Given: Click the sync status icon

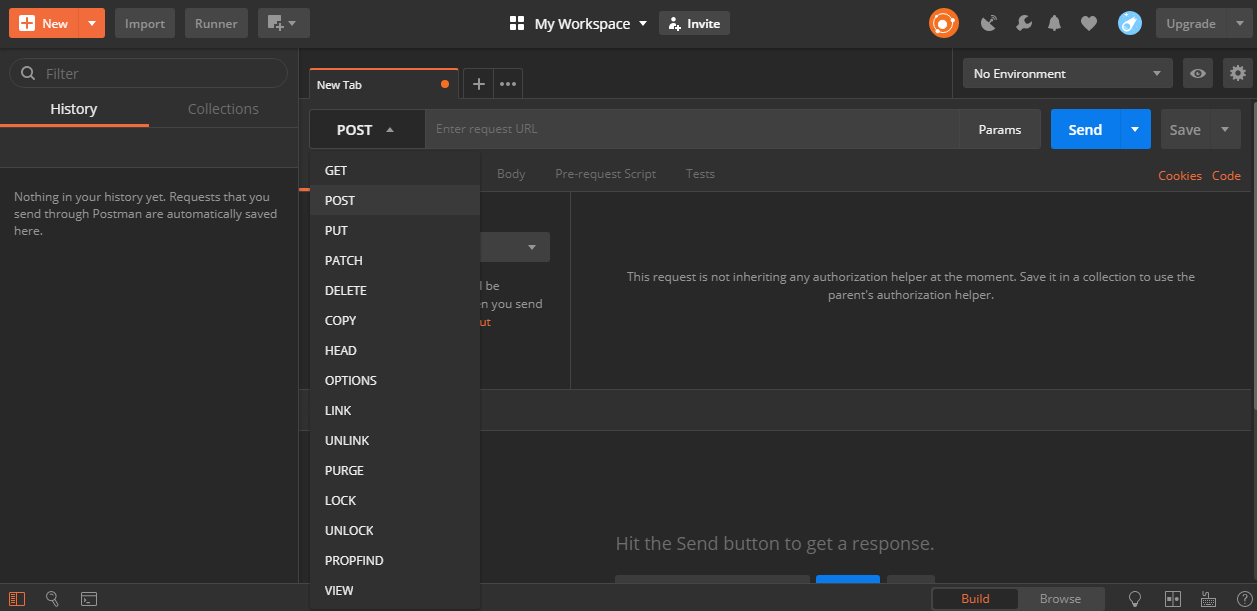Looking at the screenshot, I should click(x=943, y=23).
